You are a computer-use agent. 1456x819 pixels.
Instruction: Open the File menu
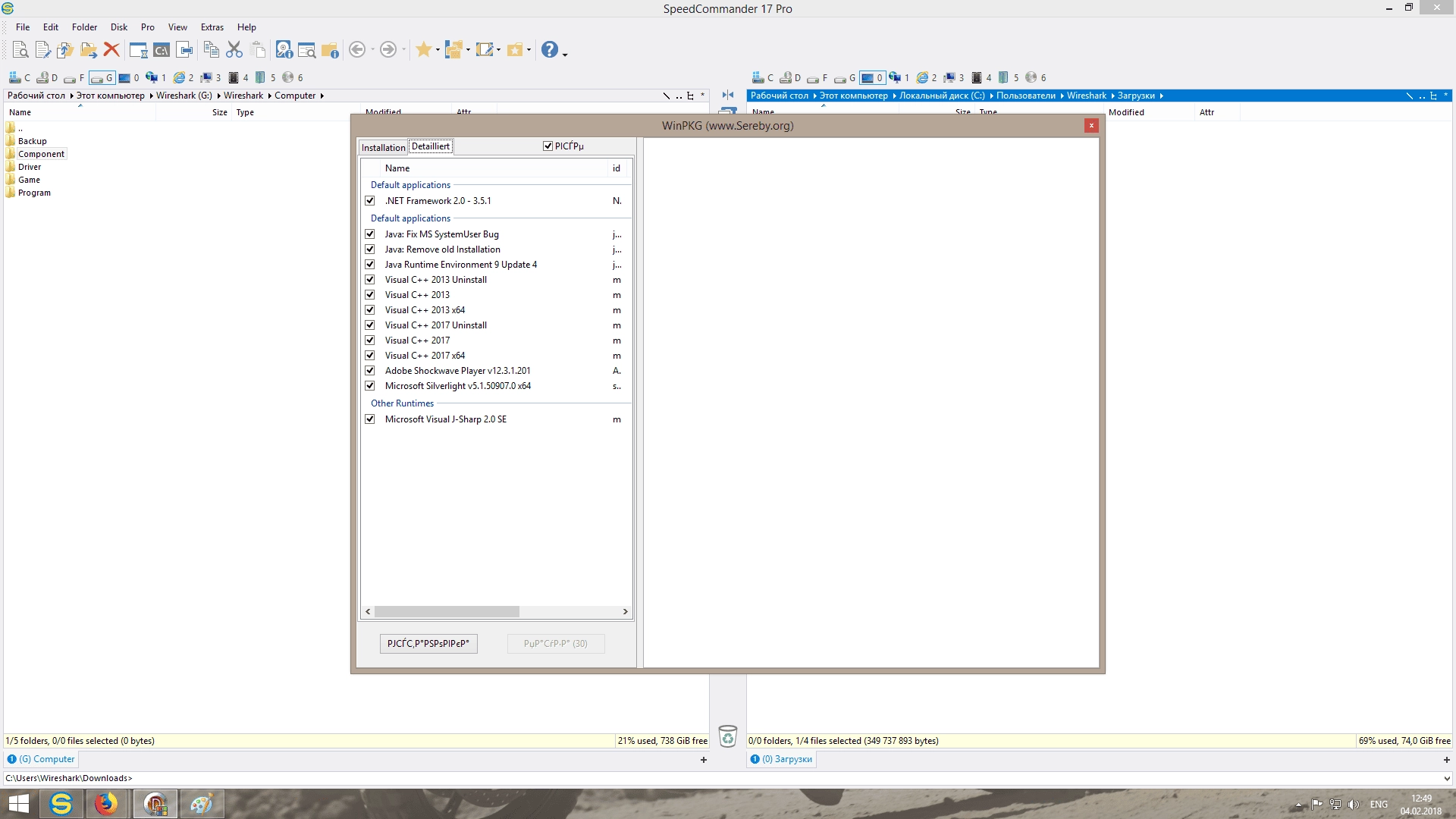click(23, 27)
